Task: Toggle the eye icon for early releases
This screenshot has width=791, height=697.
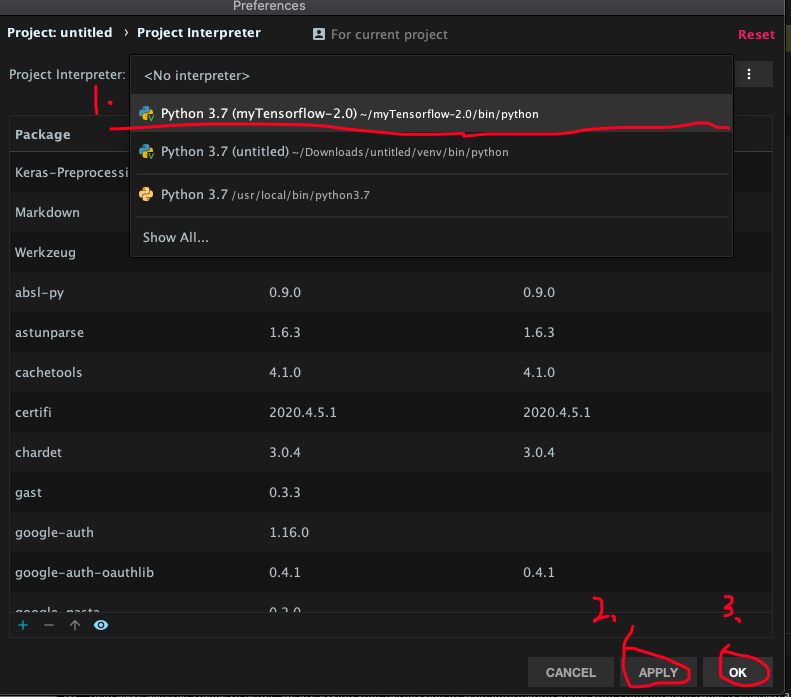Action: tap(101, 625)
